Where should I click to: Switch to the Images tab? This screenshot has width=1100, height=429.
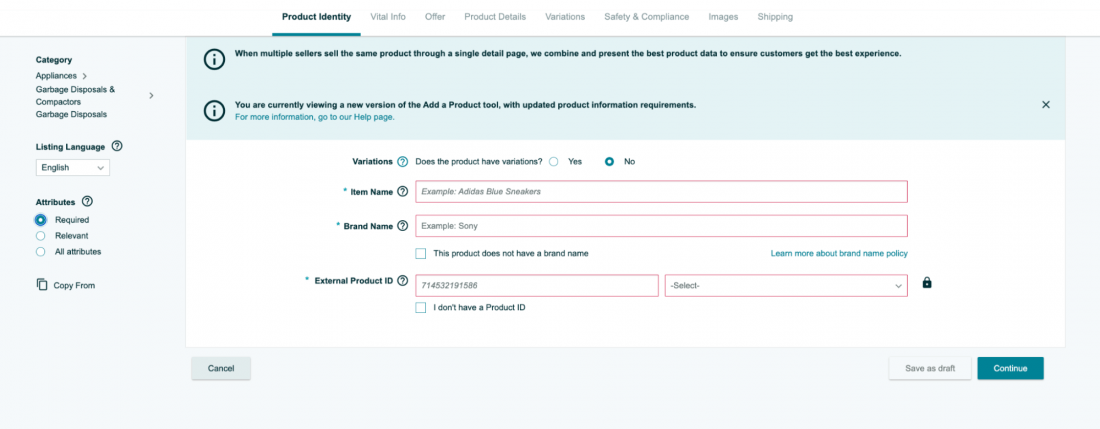click(x=723, y=17)
